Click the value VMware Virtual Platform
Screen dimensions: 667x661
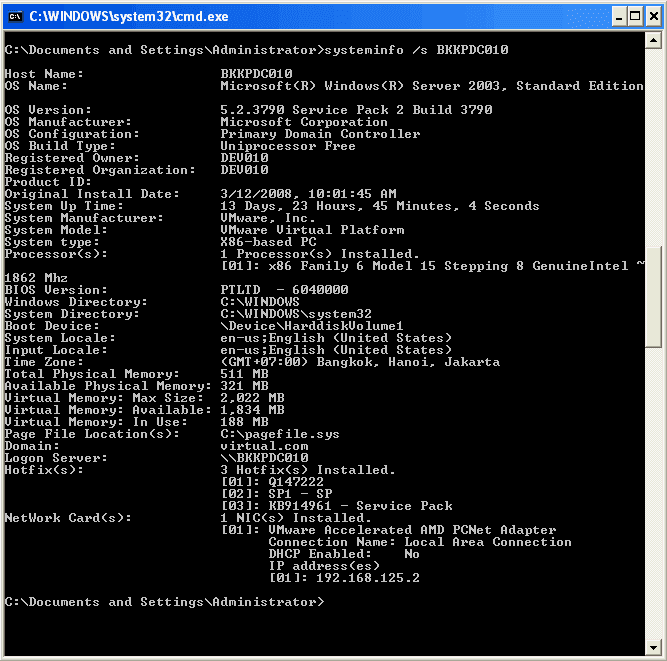click(x=312, y=230)
